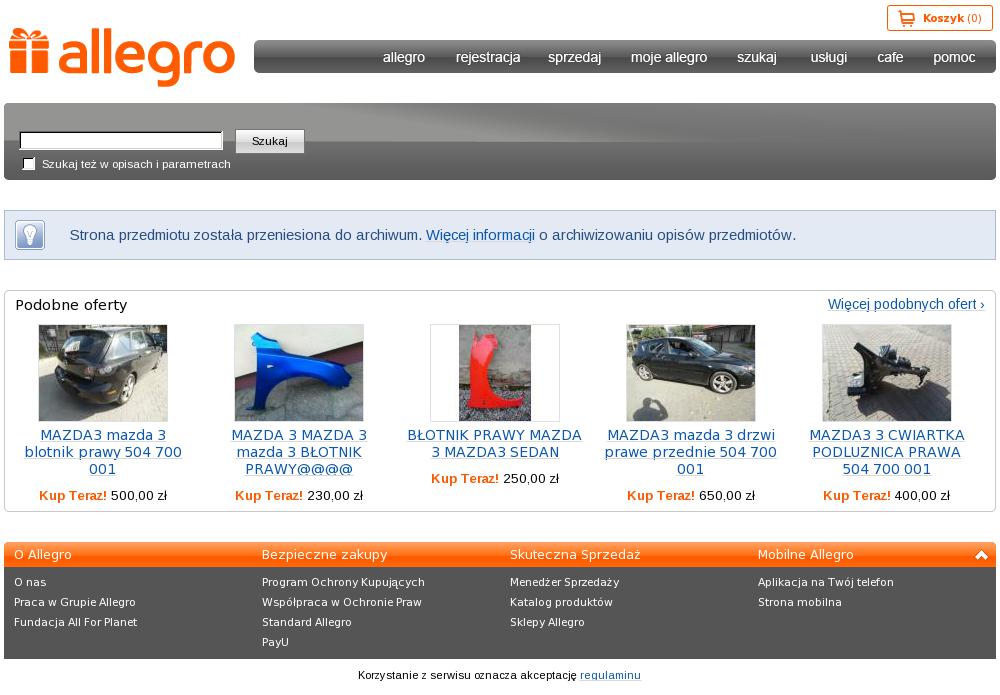Open Standard Allegro footer link
This screenshot has width=1000, height=695.
click(307, 622)
